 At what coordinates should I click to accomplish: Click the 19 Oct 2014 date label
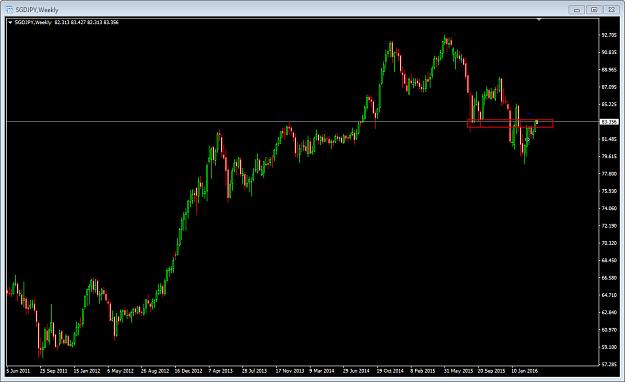[x=390, y=371]
